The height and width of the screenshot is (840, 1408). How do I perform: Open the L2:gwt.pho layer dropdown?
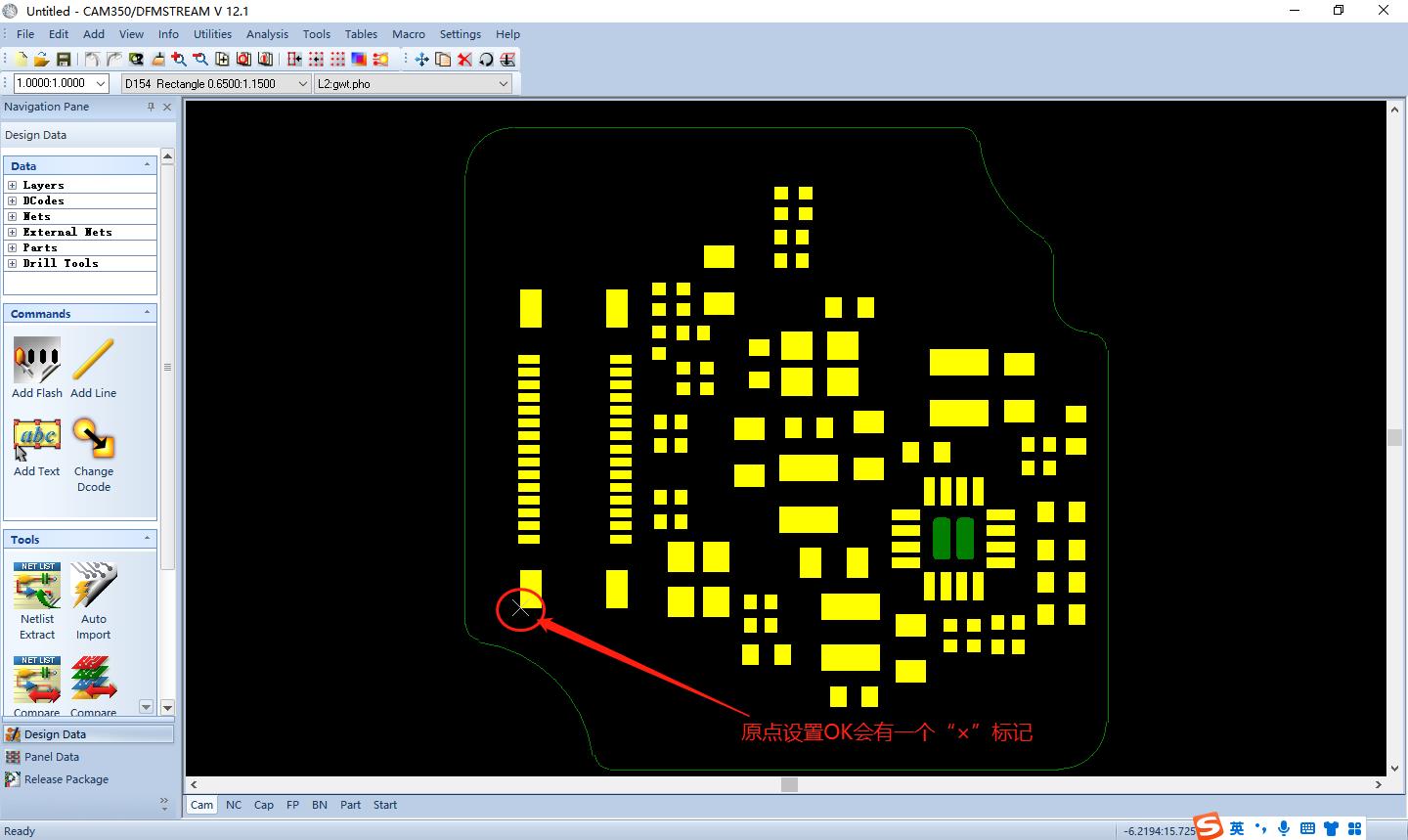[505, 83]
